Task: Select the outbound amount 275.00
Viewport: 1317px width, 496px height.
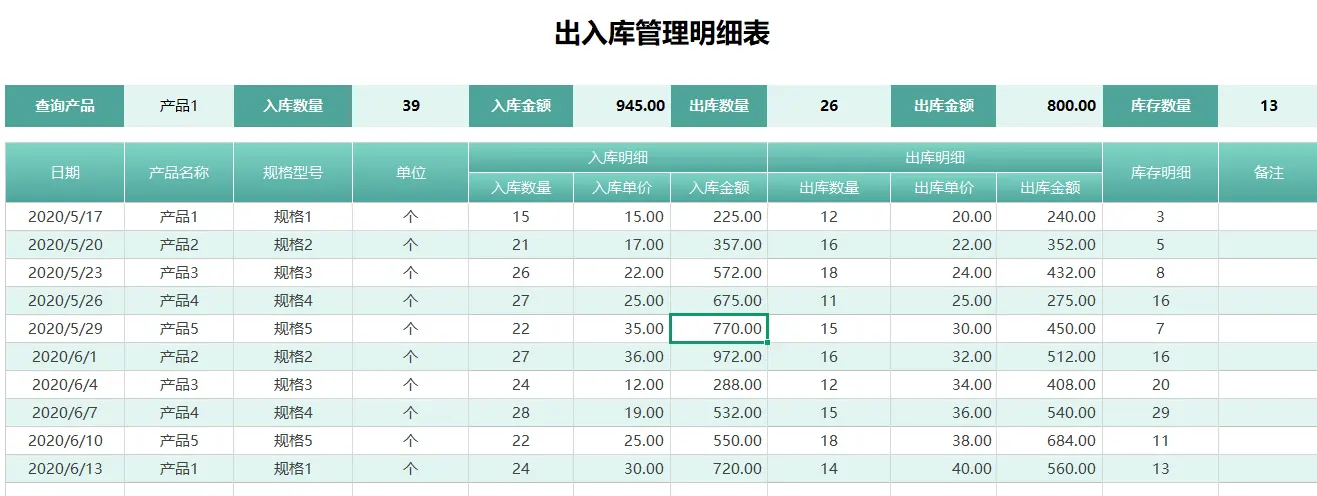Action: pyautogui.click(x=1050, y=300)
